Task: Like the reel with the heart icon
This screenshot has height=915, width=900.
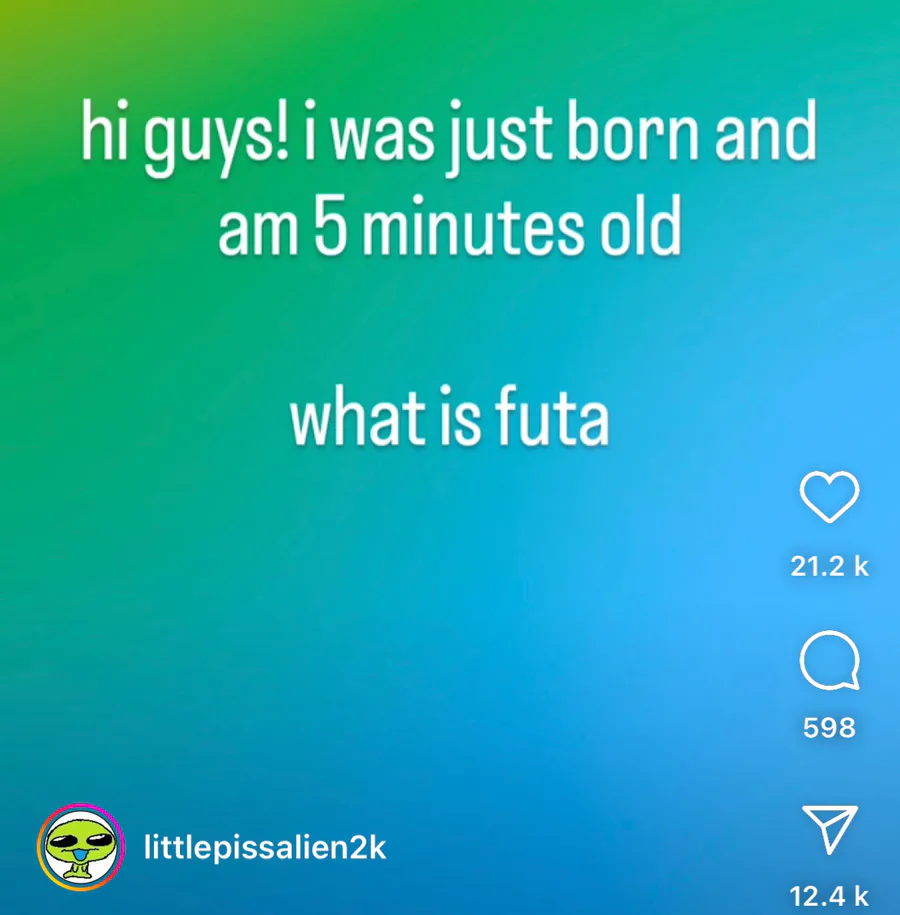Action: point(829,496)
